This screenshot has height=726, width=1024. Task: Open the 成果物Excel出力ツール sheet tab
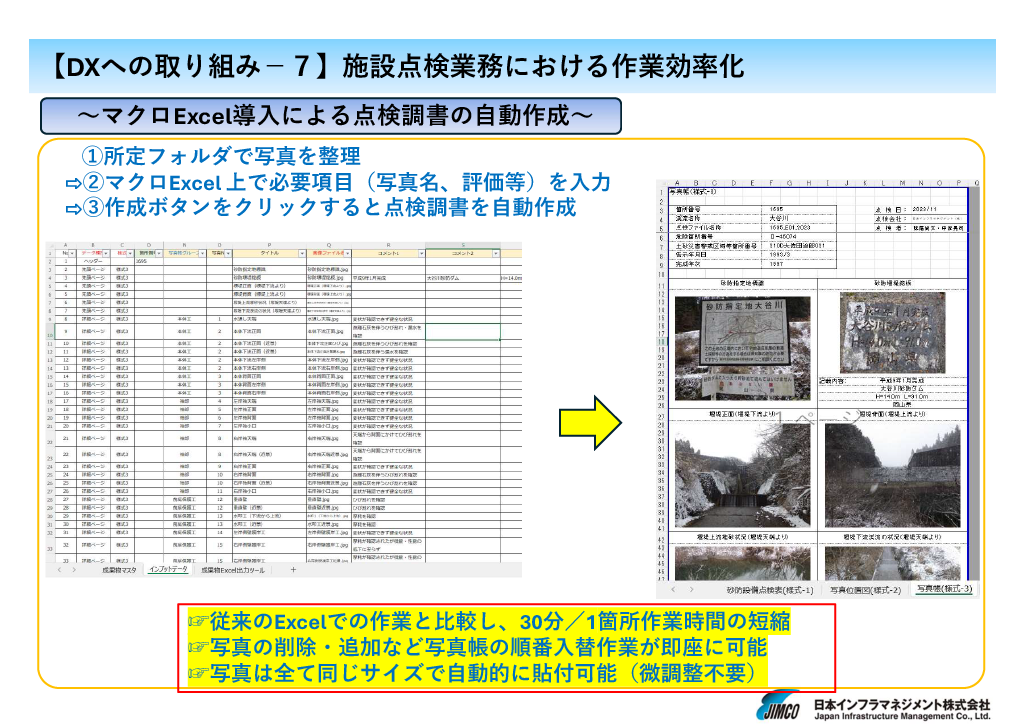click(x=231, y=569)
